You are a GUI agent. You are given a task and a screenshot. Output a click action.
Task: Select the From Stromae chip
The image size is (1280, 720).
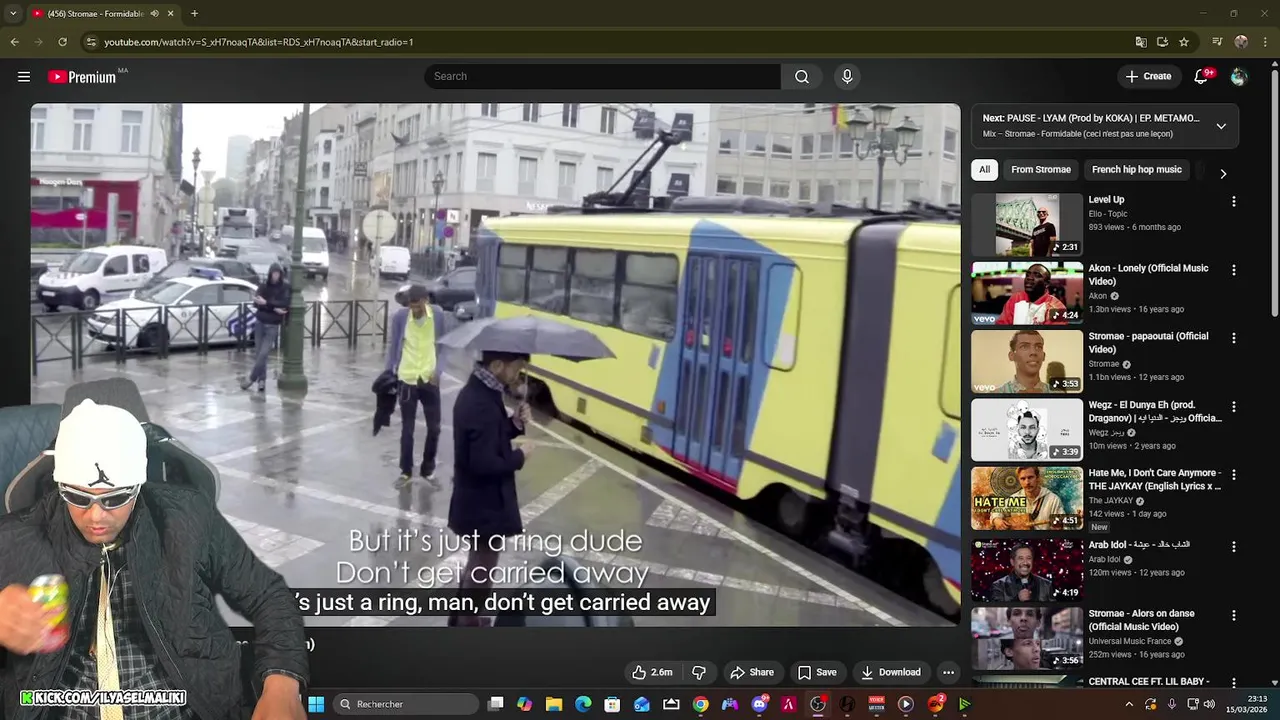[x=1040, y=170]
